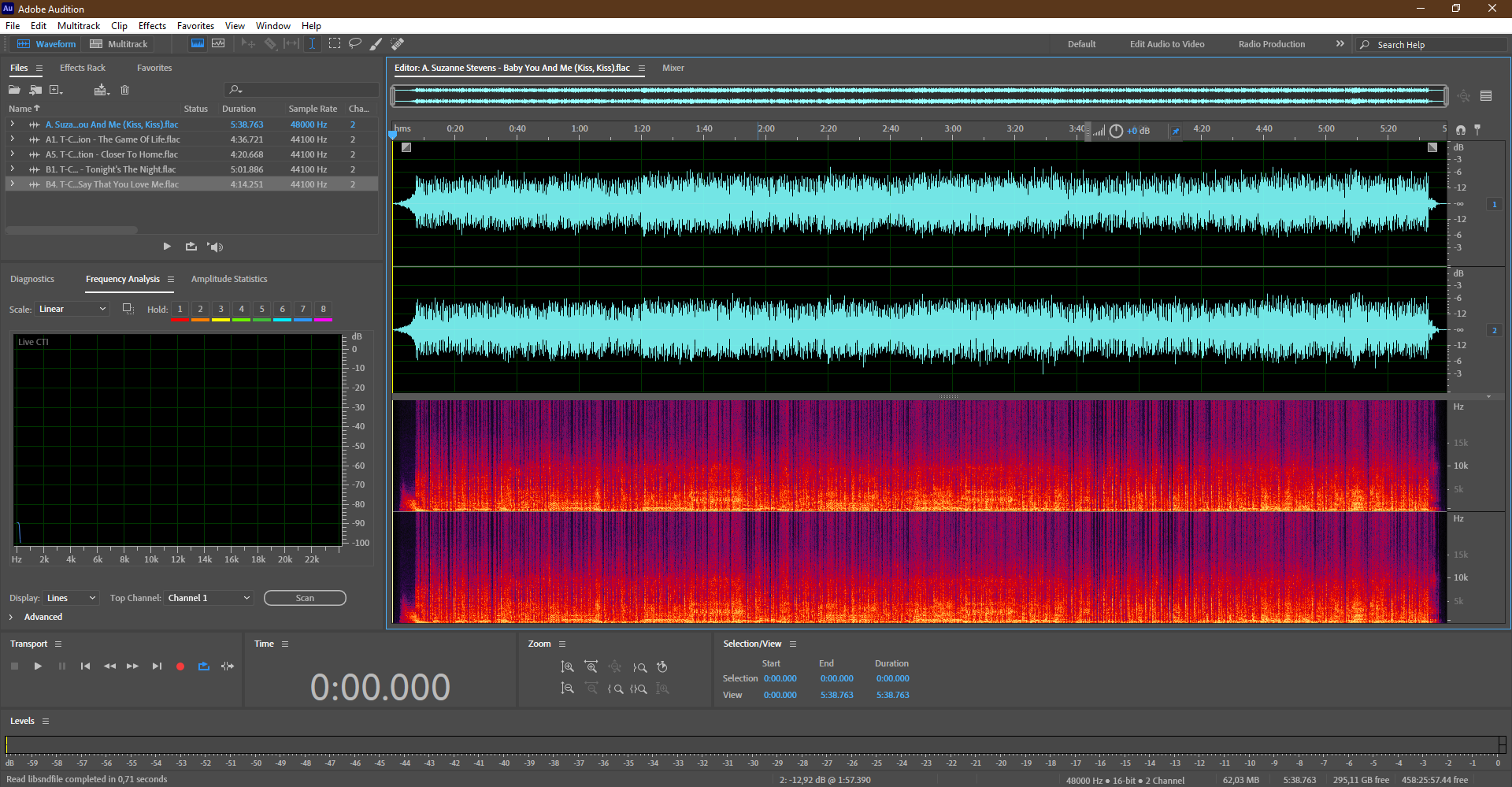The width and height of the screenshot is (1512, 787).
Task: Switch to the Effects Rack tab
Action: click(x=83, y=68)
